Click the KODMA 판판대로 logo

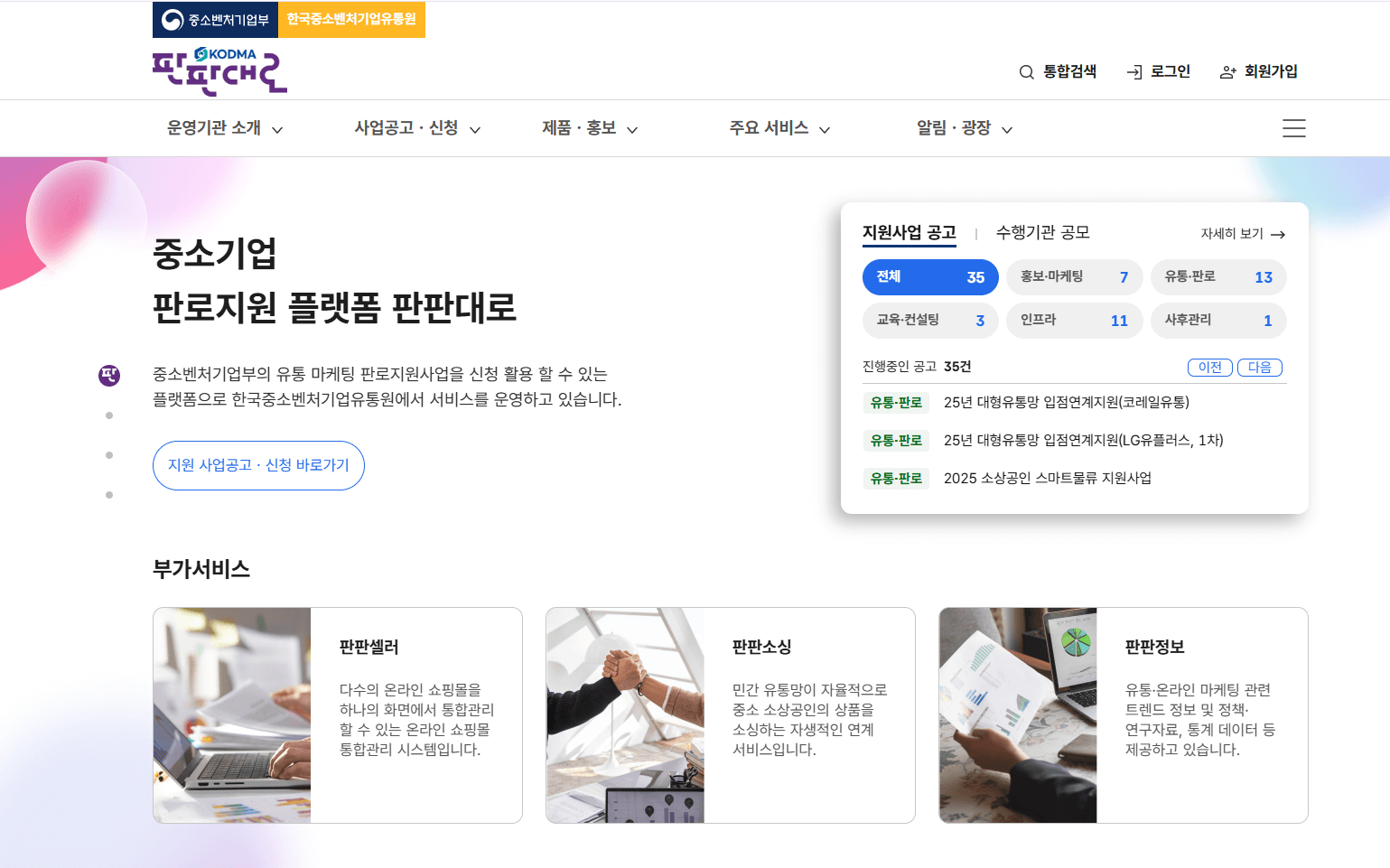tap(219, 70)
